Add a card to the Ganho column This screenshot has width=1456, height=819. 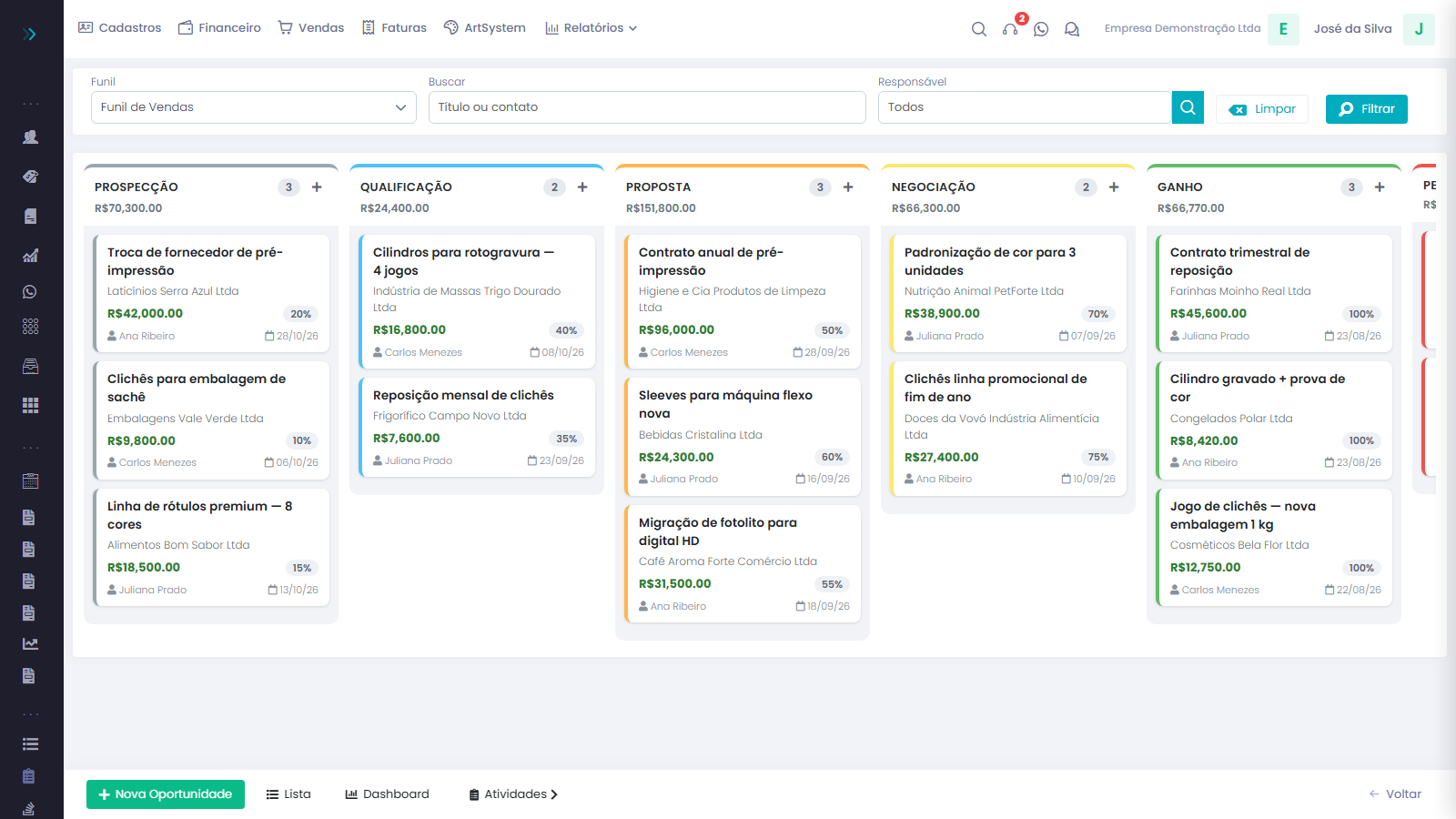click(1380, 187)
